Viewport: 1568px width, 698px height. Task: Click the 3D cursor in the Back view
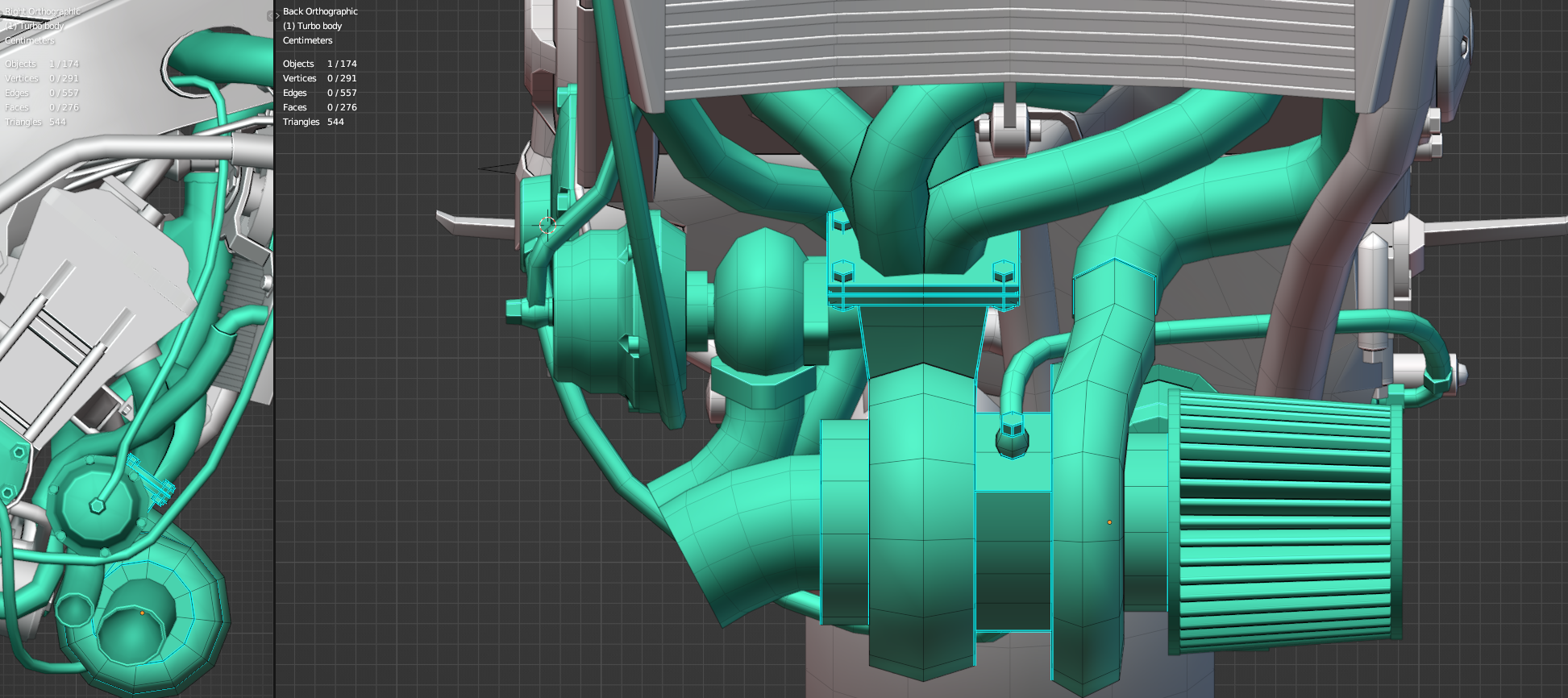click(547, 224)
